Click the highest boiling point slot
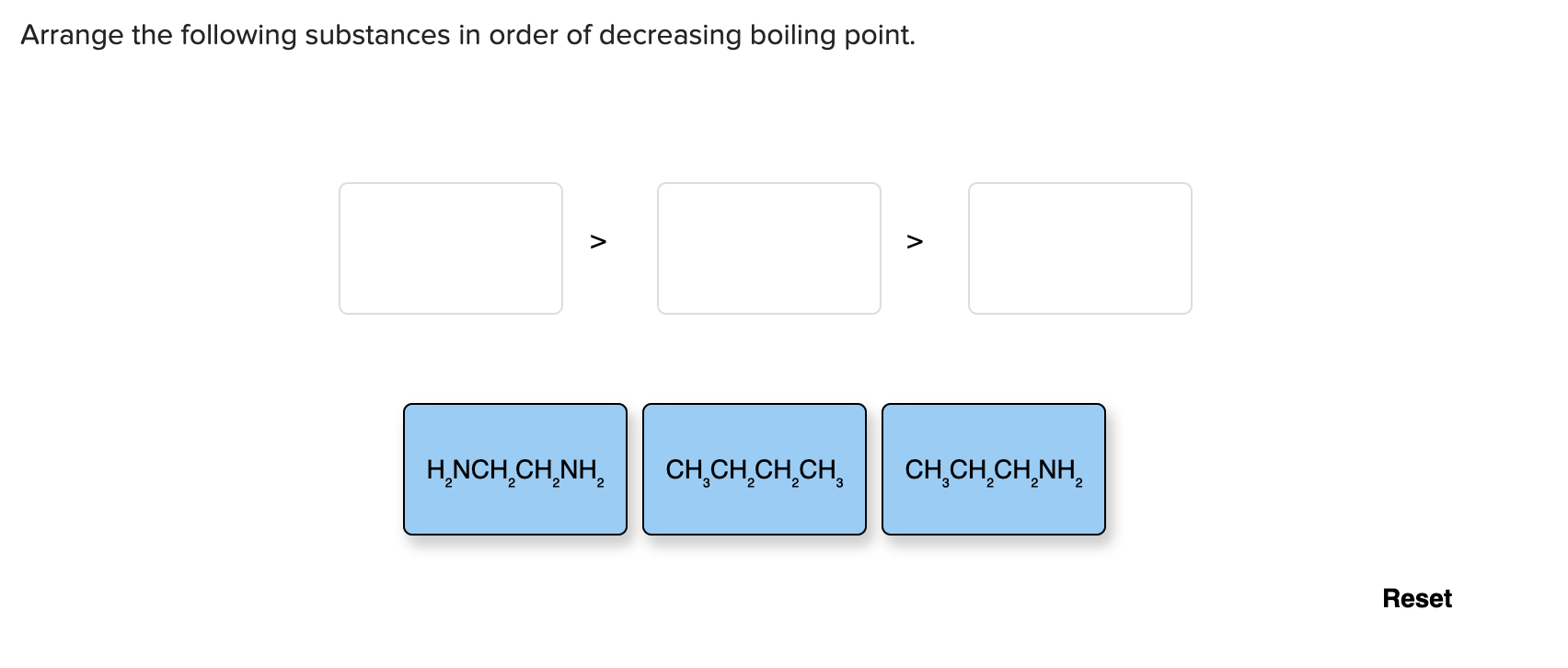 451,248
